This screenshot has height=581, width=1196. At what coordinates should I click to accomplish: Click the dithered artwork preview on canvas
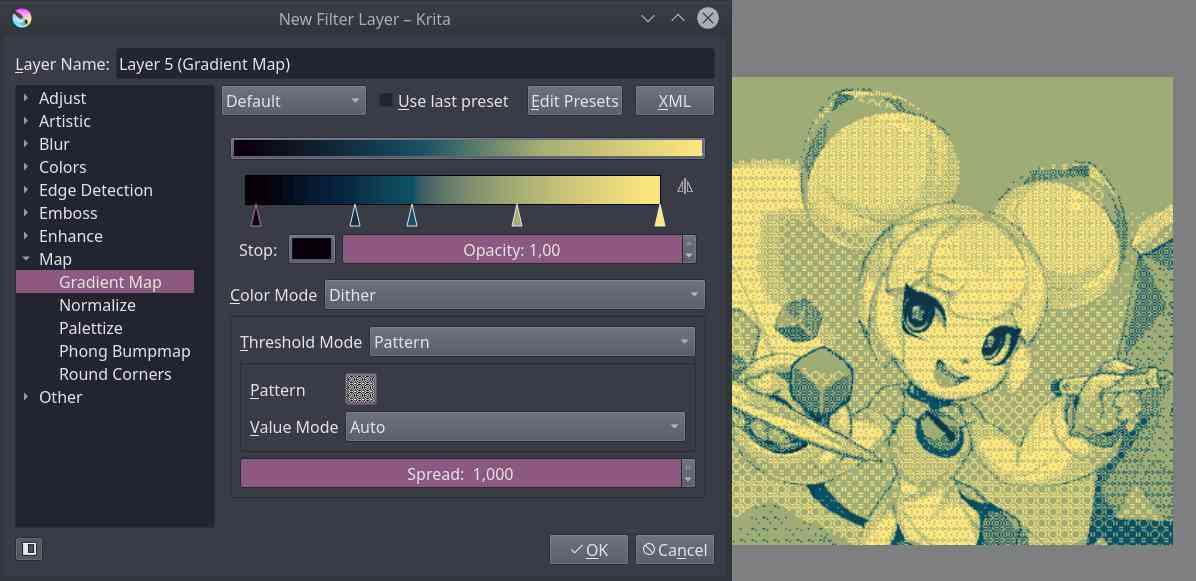point(953,311)
